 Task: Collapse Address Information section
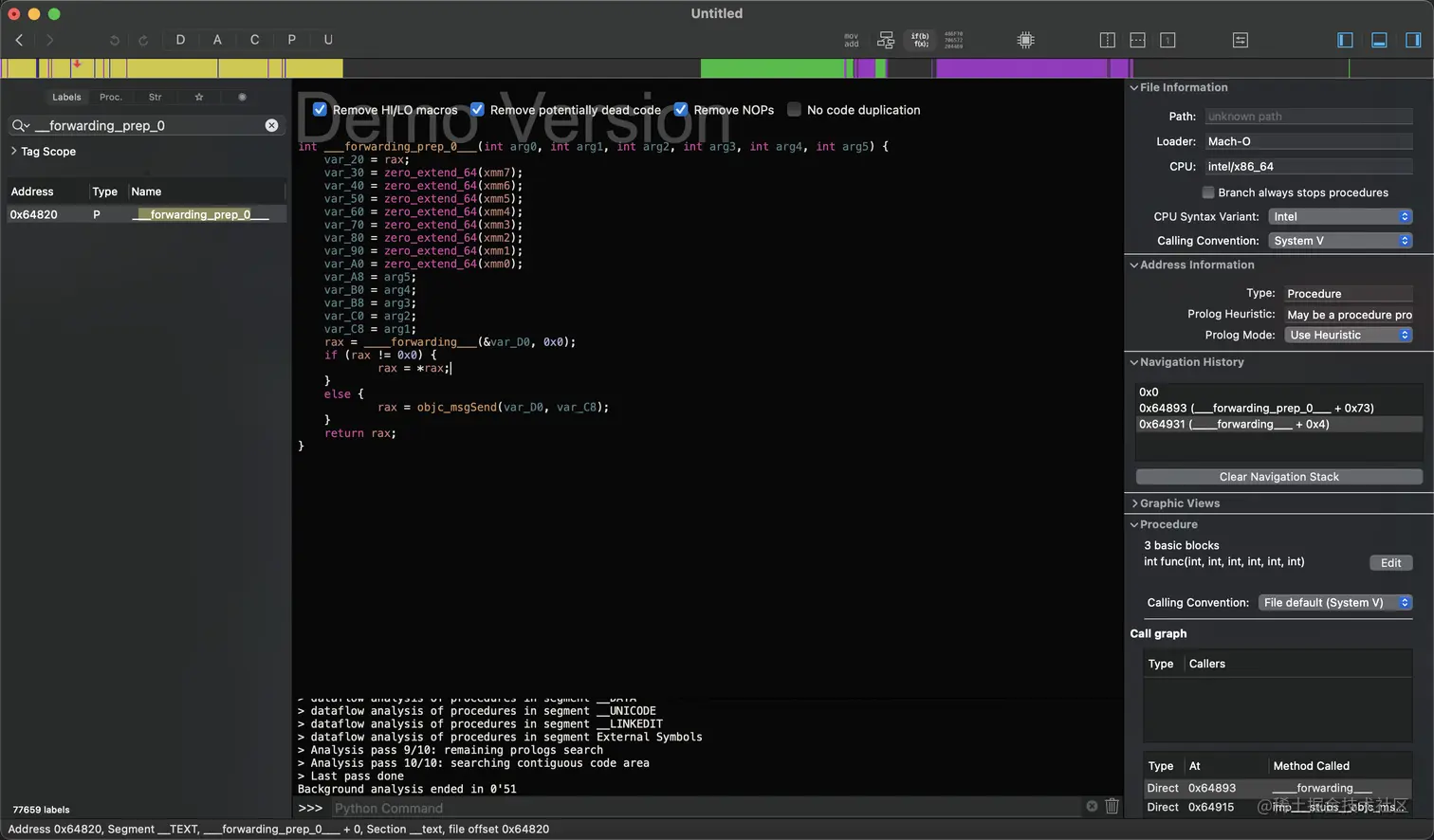pyautogui.click(x=1134, y=265)
